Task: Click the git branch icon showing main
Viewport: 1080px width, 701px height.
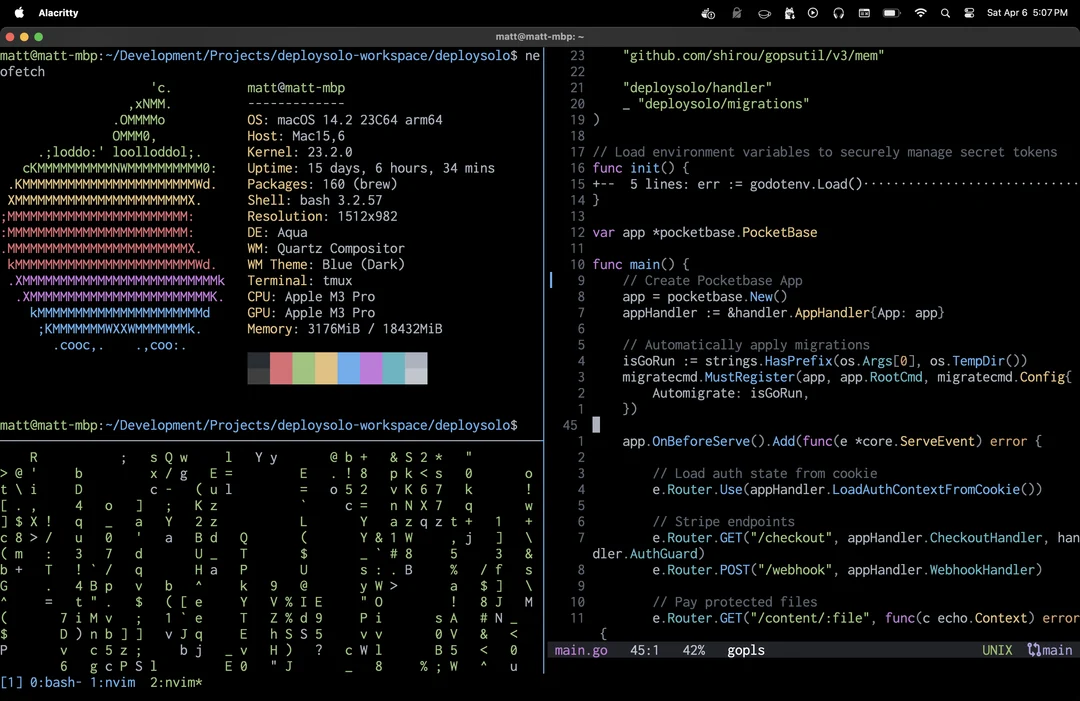Action: coord(1050,650)
